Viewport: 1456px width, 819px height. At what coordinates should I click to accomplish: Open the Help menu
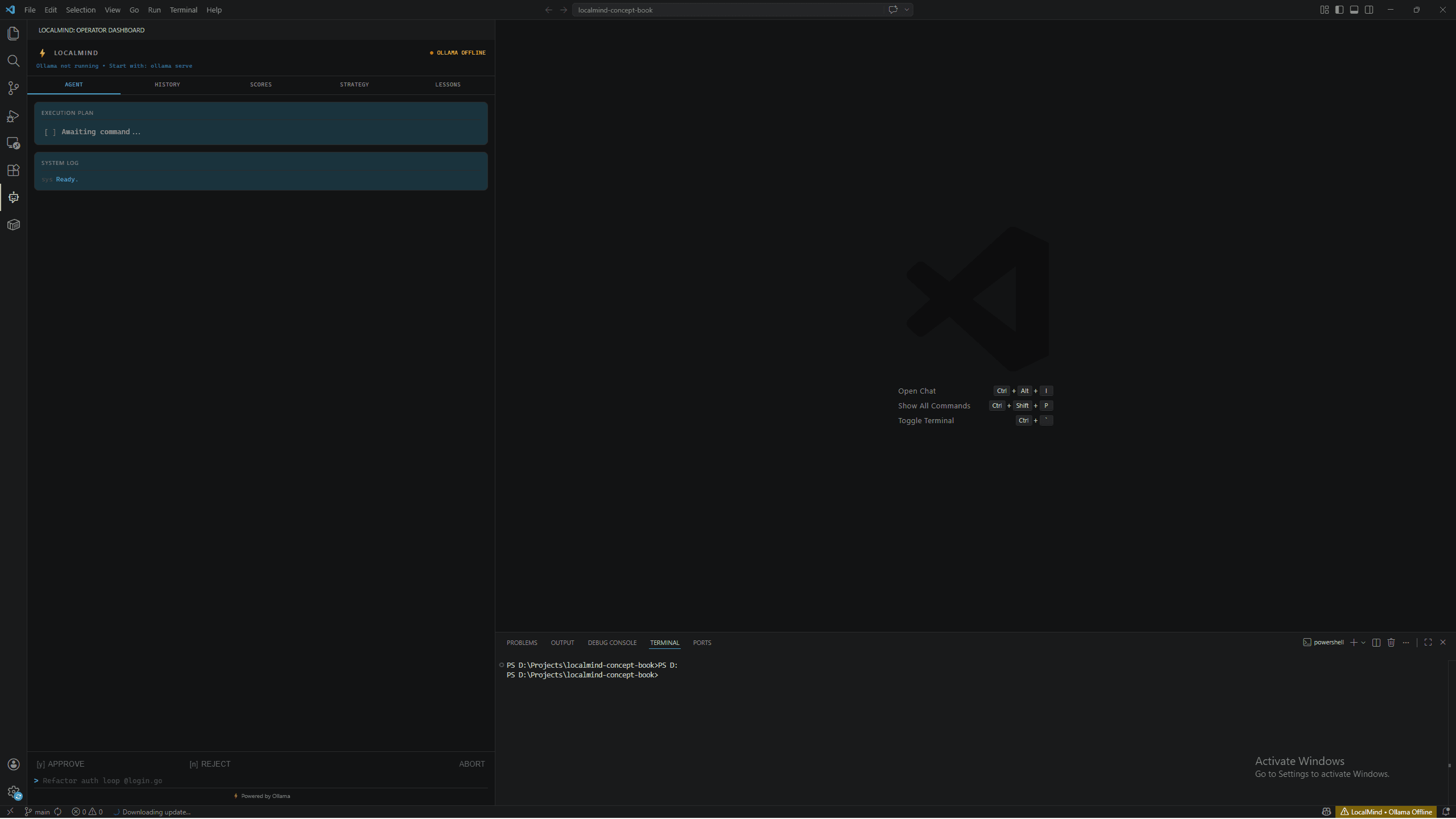point(214,10)
